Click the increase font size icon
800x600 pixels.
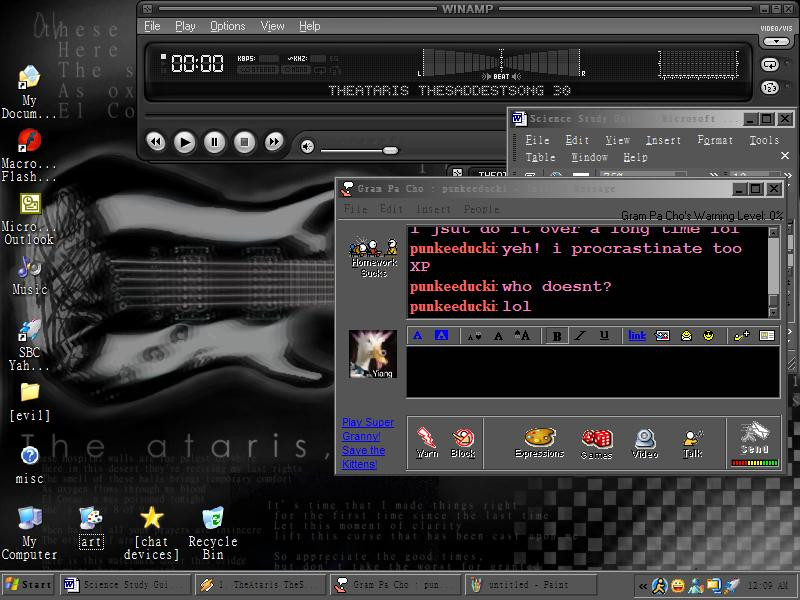(x=522, y=336)
